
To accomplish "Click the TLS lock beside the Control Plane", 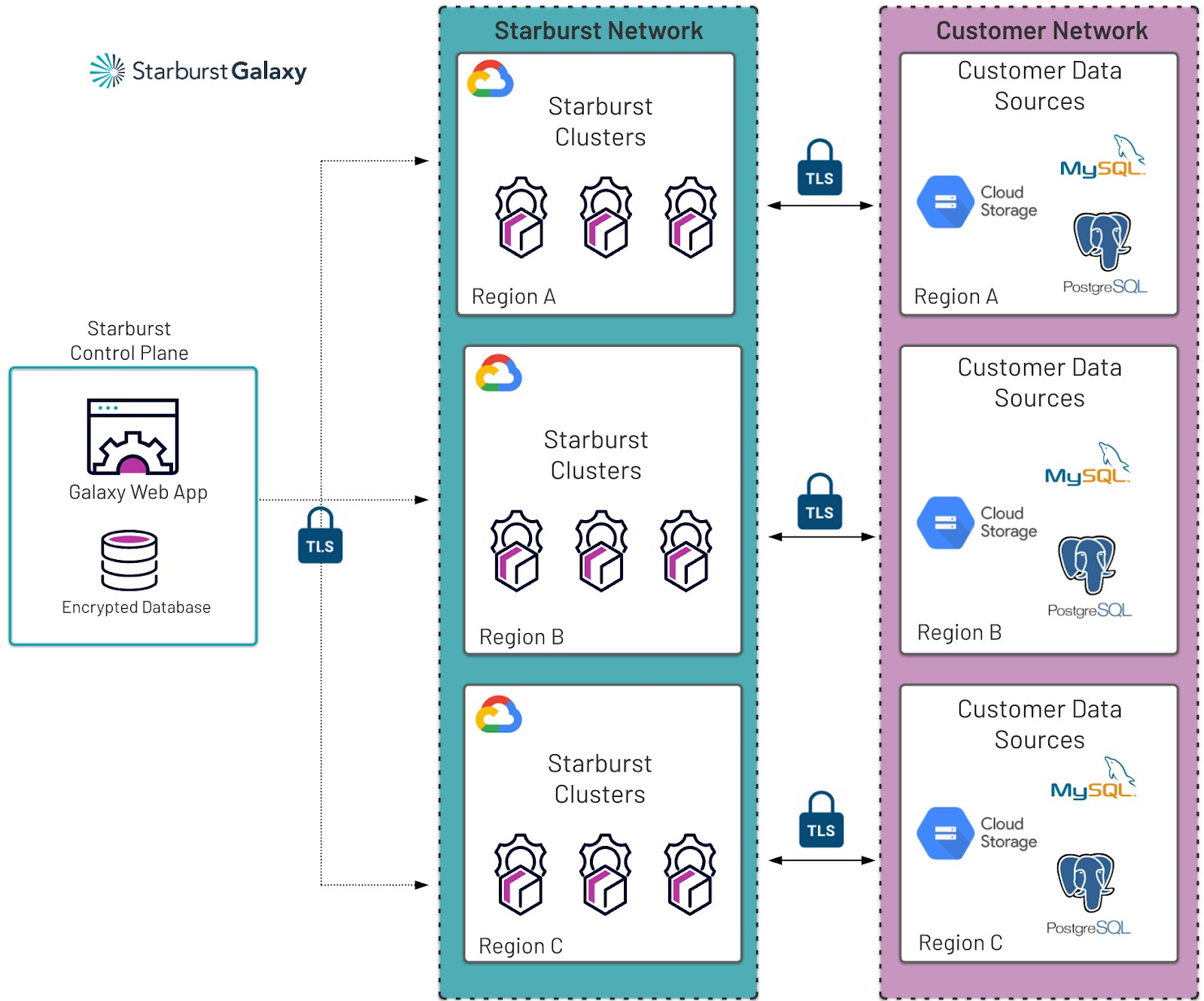I will pos(321,535).
